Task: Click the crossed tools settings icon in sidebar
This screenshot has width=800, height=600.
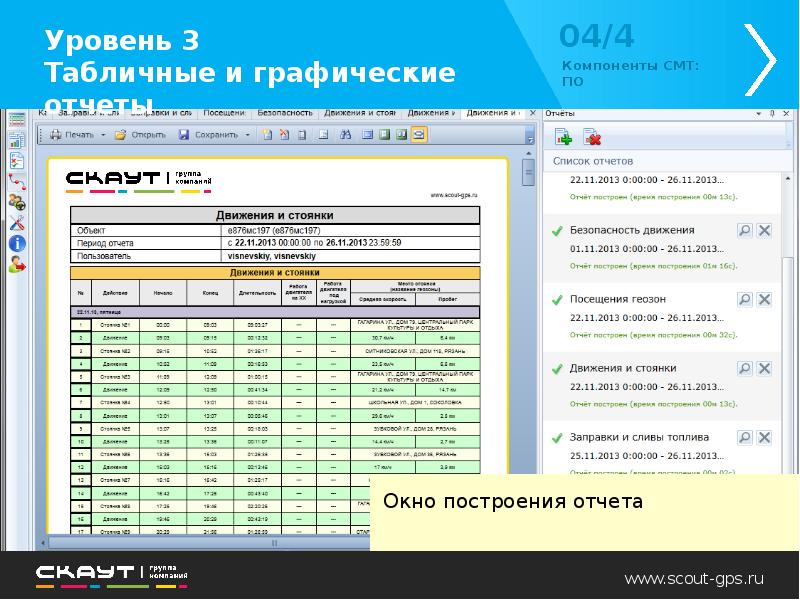Action: 17,221
